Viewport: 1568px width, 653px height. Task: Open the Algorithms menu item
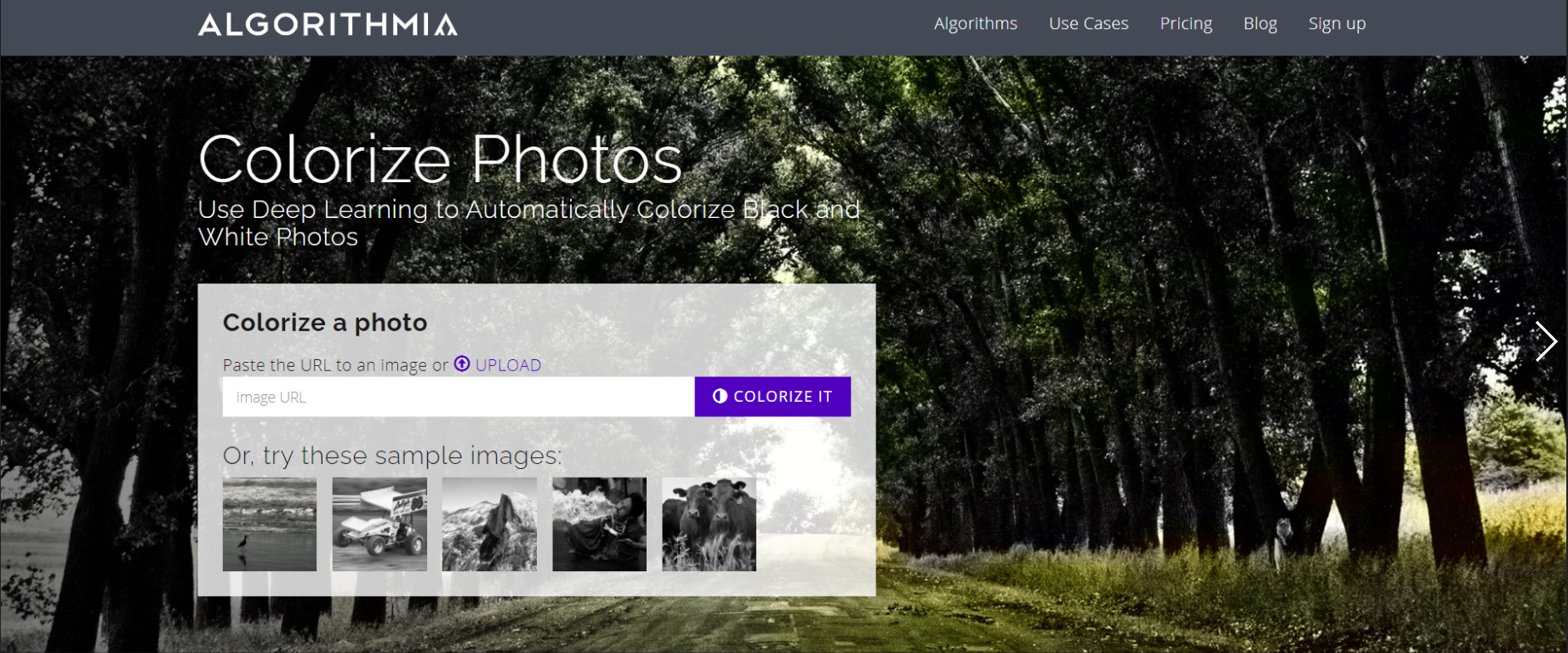coord(975,24)
